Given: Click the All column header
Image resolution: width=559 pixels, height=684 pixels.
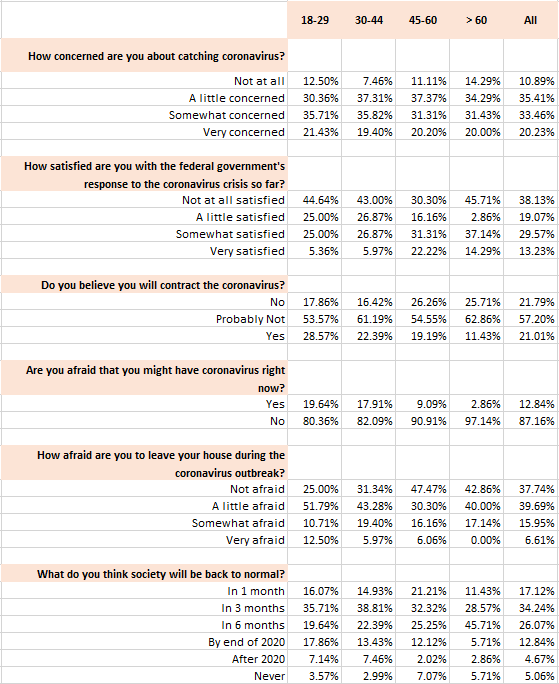Looking at the screenshot, I should pyautogui.click(x=531, y=20).
